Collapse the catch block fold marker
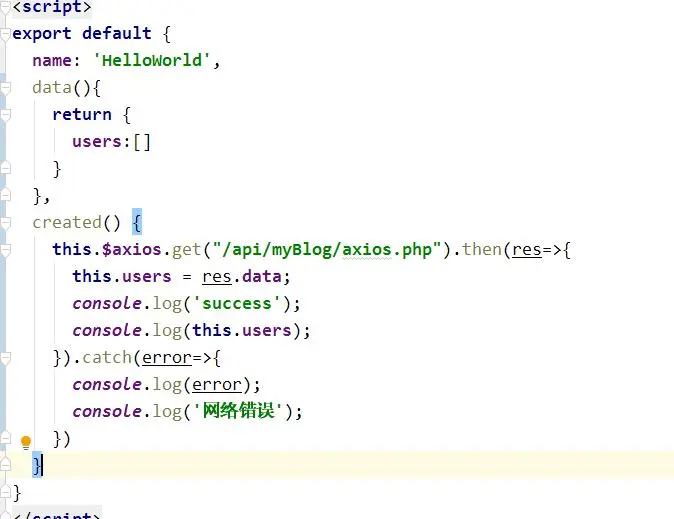 pos(5,358)
